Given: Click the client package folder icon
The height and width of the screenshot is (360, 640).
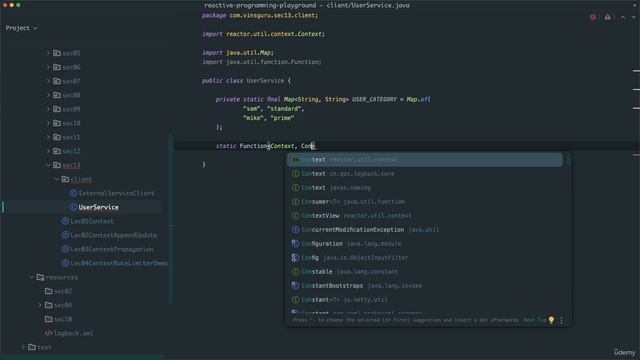Looking at the screenshot, I should tap(65, 179).
